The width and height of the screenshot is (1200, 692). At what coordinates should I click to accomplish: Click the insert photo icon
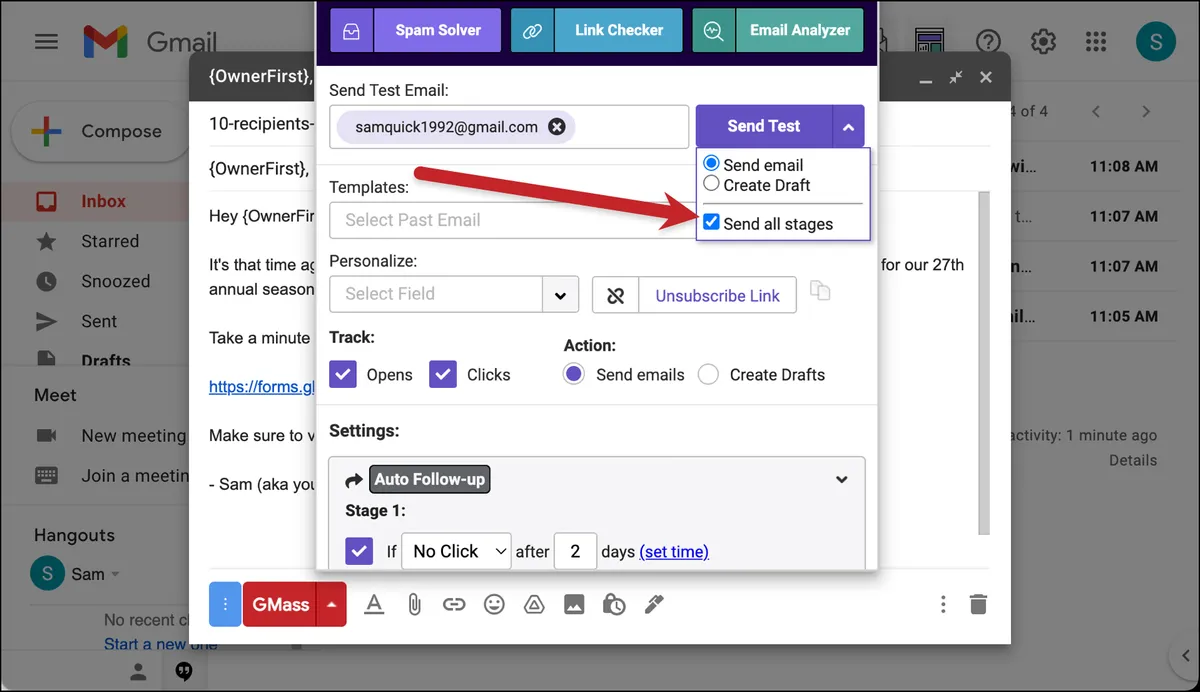[x=574, y=604]
